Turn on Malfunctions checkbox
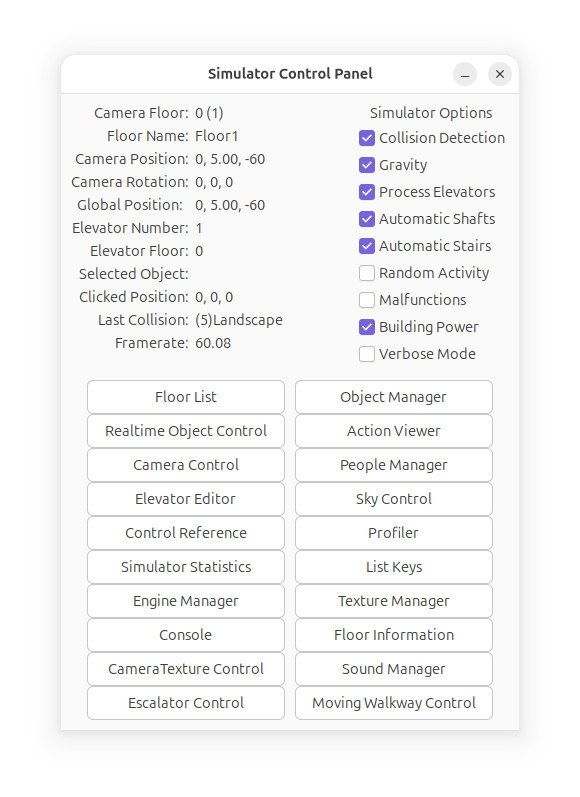The width and height of the screenshot is (580, 797). point(367,300)
